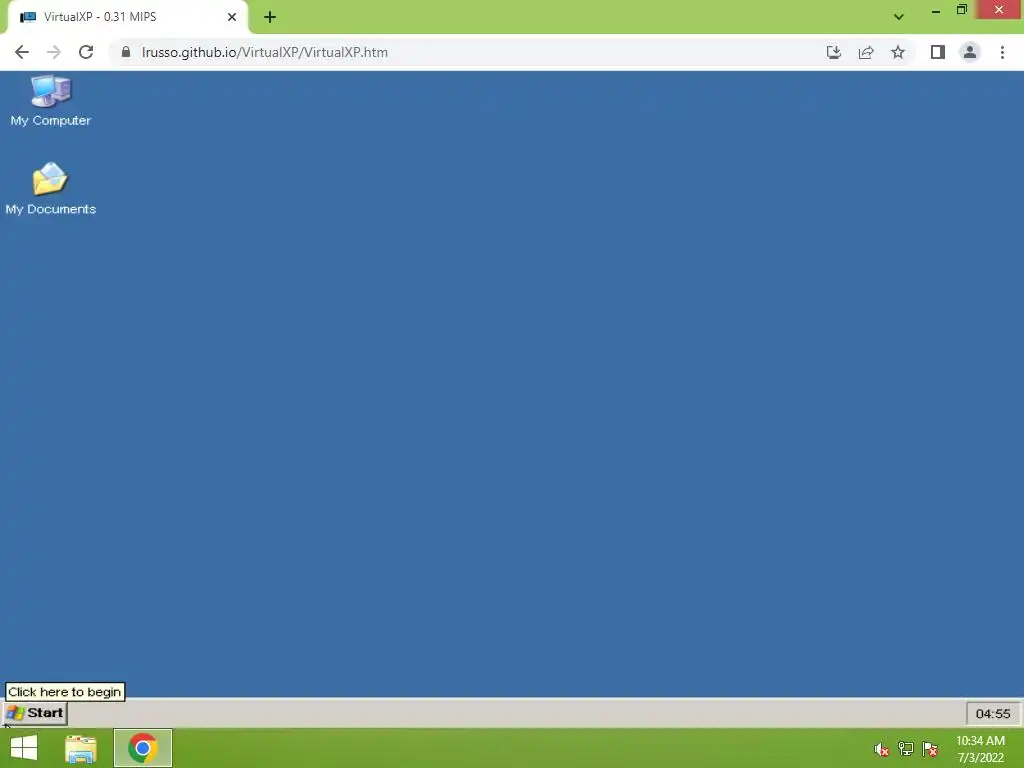Launch File Explorer from the host taskbar
The height and width of the screenshot is (768, 1024).
click(x=81, y=748)
